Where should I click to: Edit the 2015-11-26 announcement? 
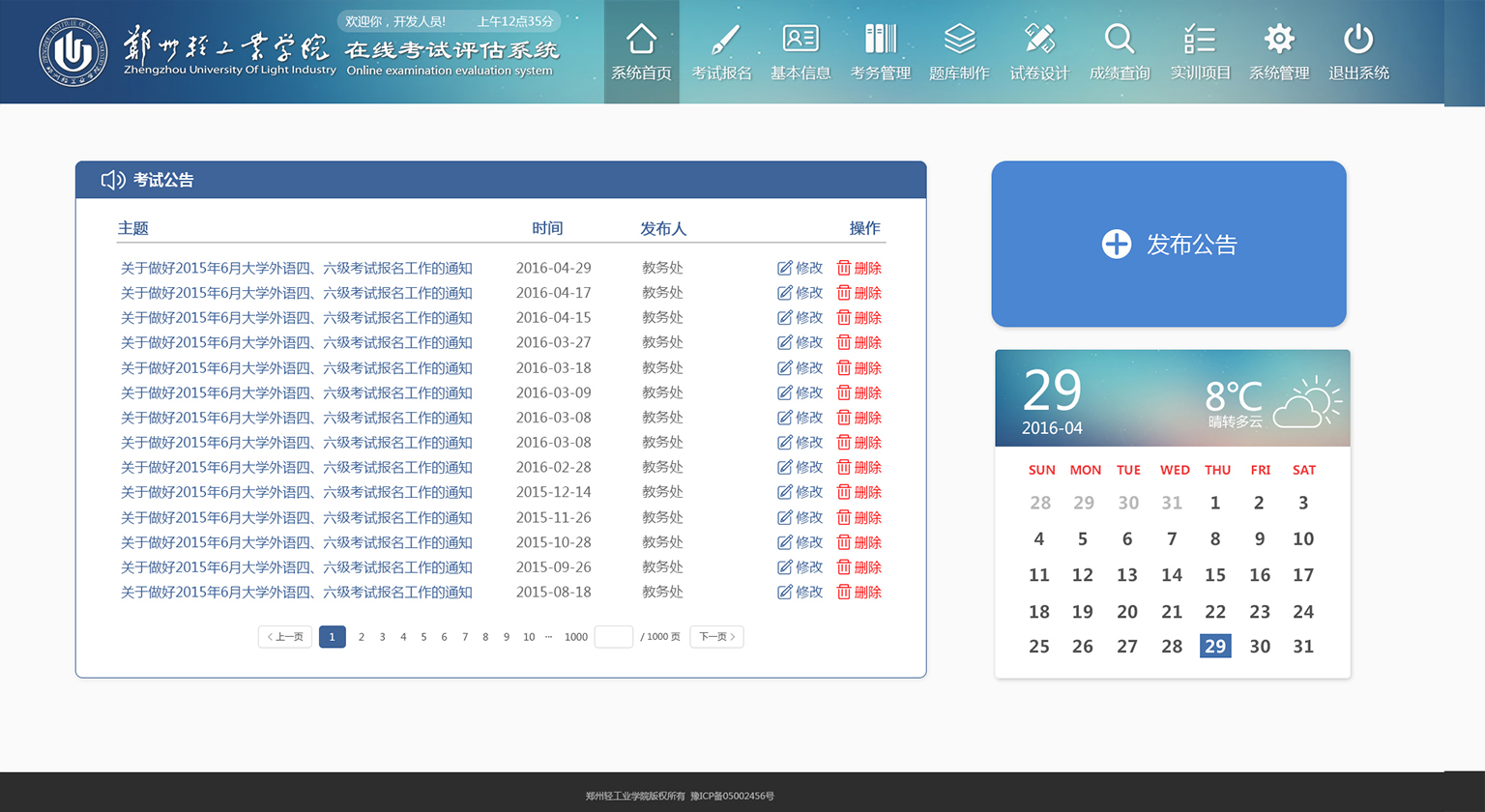(801, 517)
